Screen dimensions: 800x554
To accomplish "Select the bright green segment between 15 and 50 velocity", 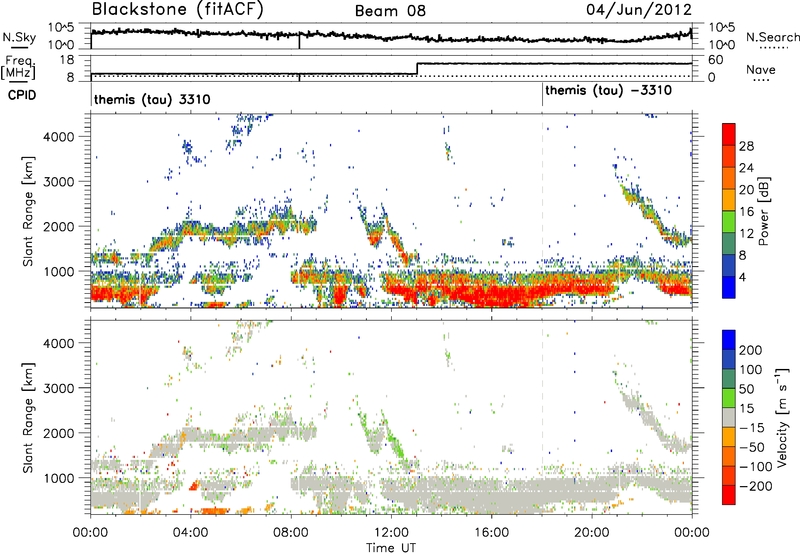I will click(729, 398).
